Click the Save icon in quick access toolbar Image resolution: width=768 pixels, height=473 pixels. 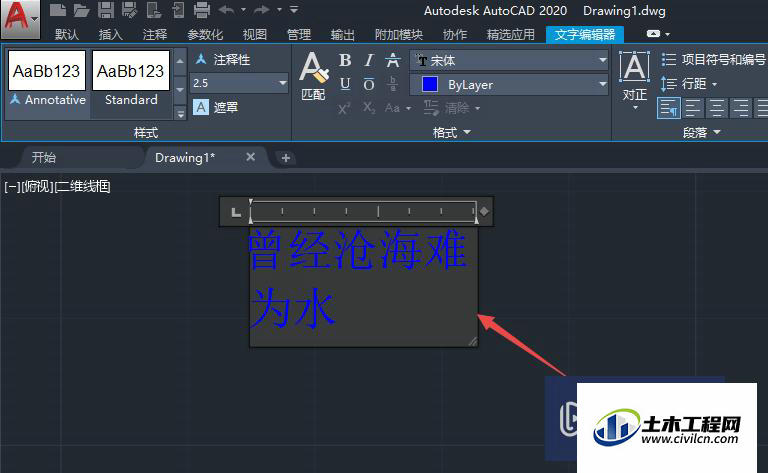tap(105, 9)
